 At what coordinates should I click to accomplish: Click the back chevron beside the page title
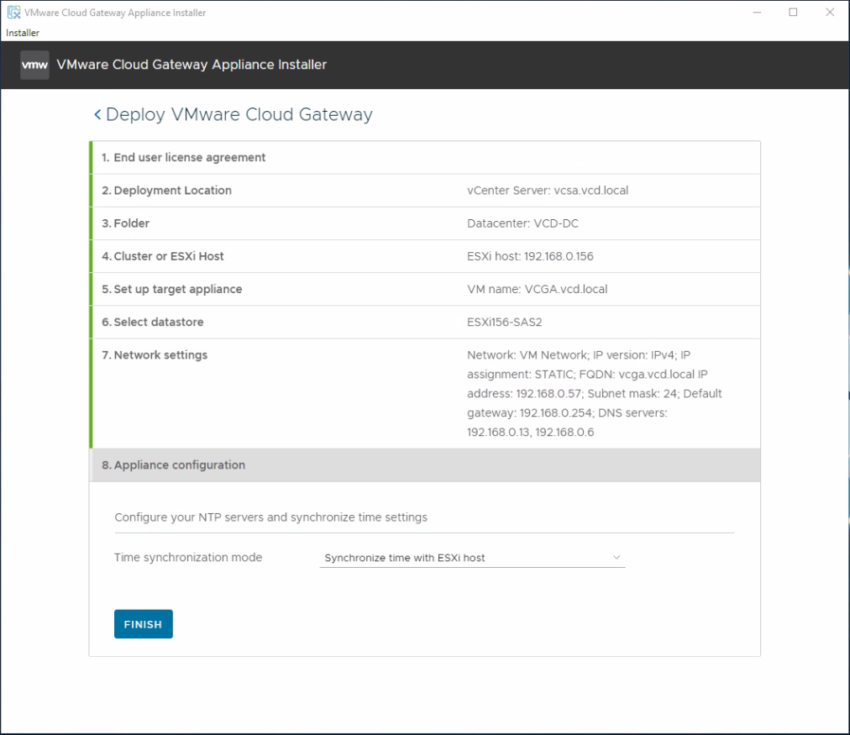point(97,114)
